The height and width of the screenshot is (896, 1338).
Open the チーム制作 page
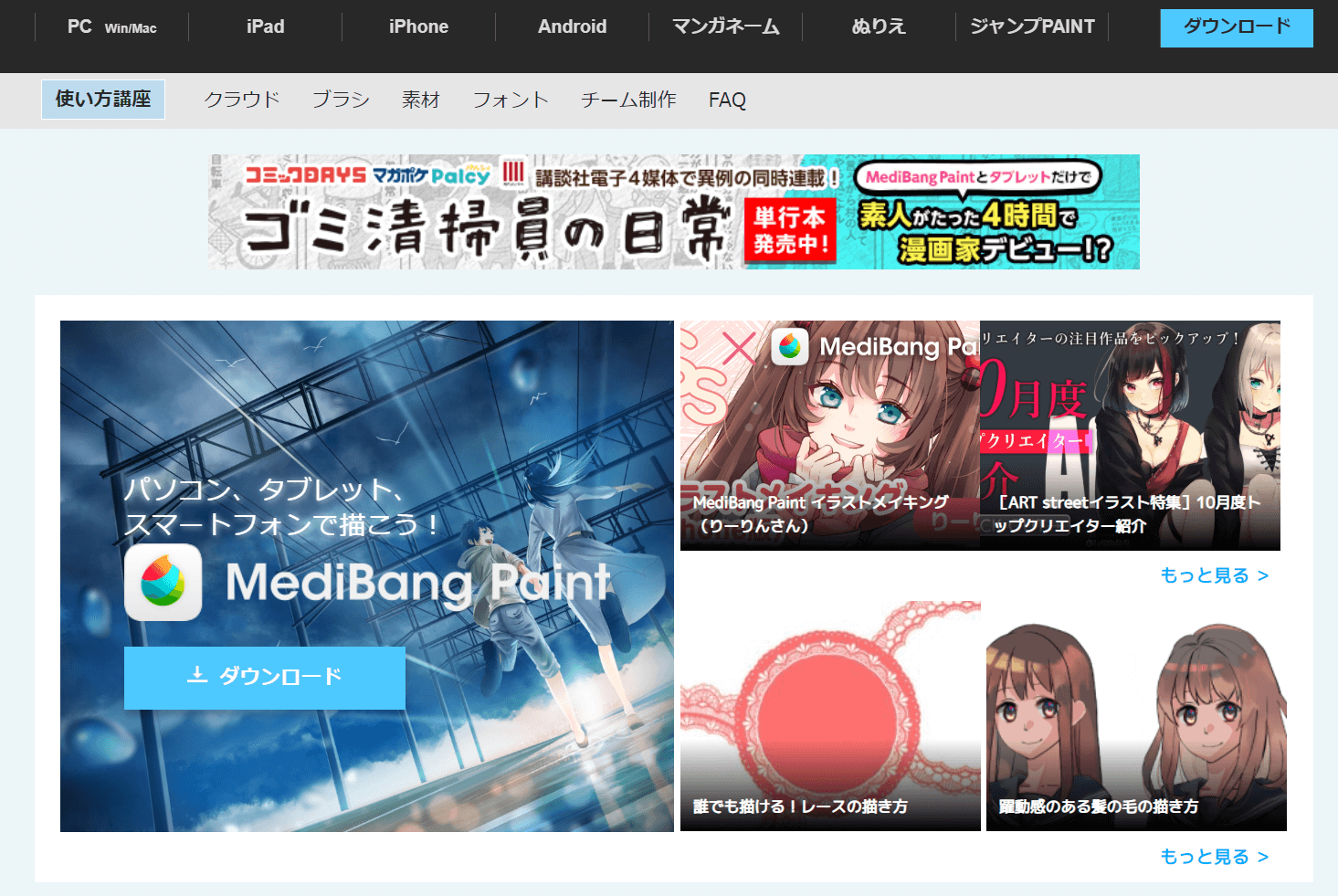click(628, 100)
